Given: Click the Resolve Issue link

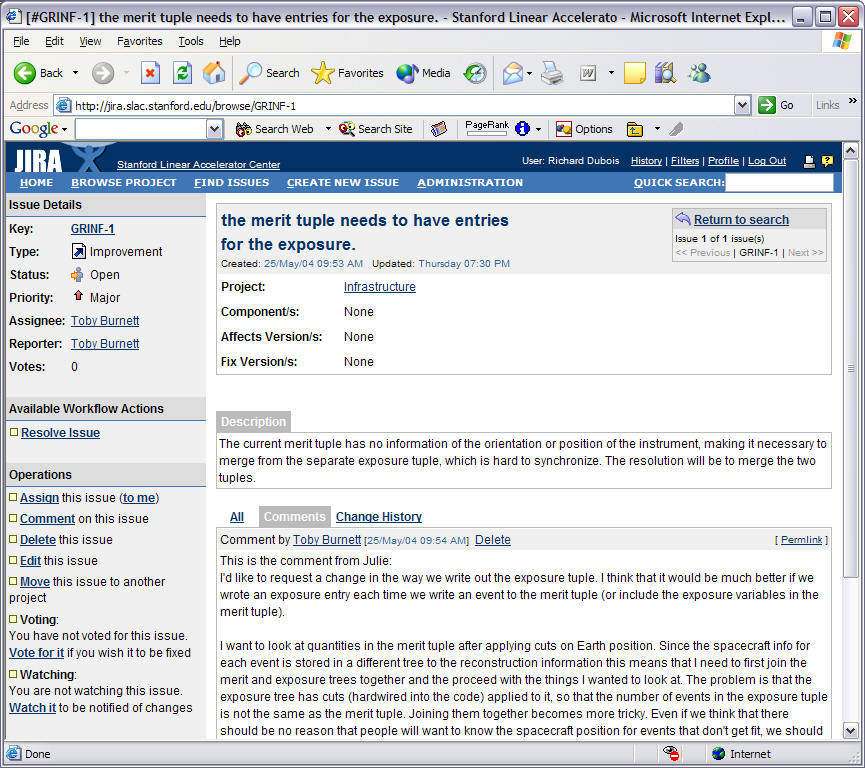Looking at the screenshot, I should coord(60,433).
